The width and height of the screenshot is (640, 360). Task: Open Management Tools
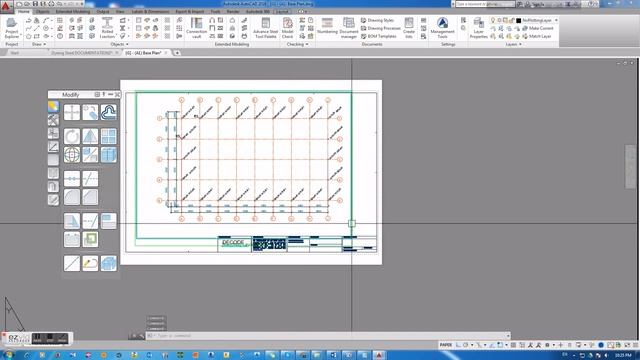coord(442,28)
